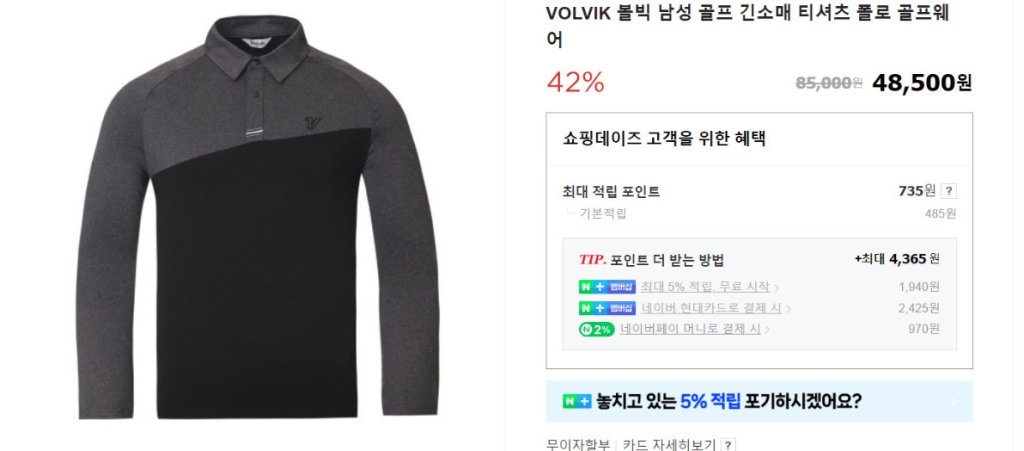Open the arrow after 최대 5% 적립, 무료 시작

pos(776,288)
